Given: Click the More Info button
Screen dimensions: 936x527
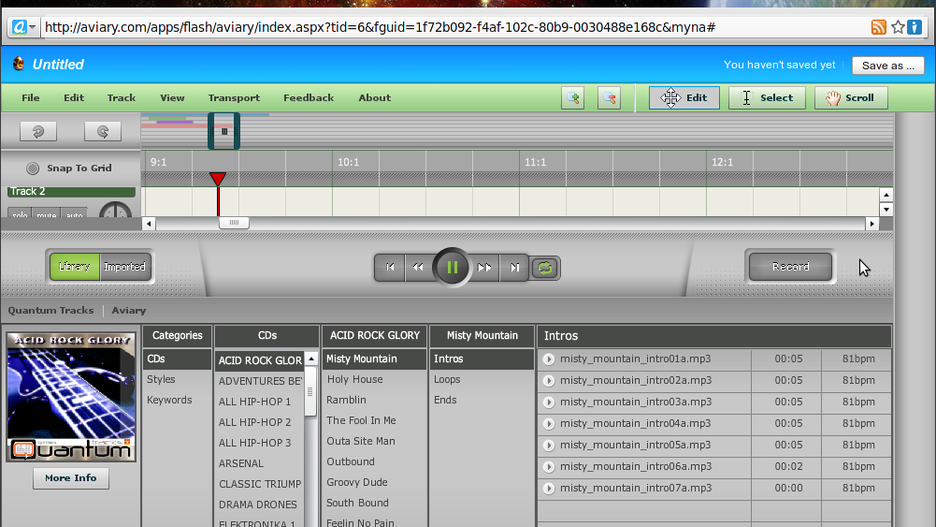Looking at the screenshot, I should click(x=70, y=478).
